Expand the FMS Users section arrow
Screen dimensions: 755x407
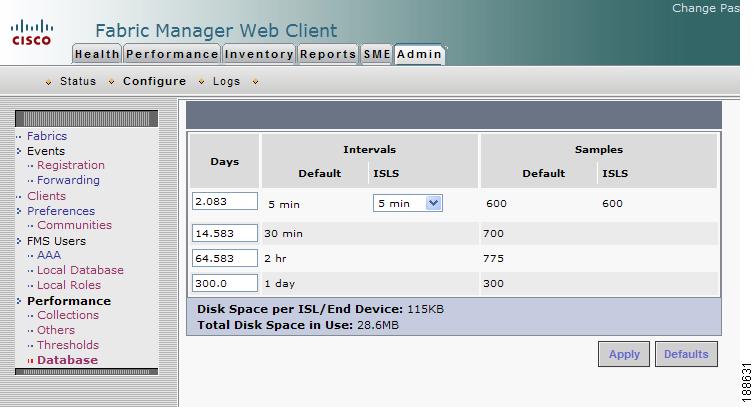(19, 241)
